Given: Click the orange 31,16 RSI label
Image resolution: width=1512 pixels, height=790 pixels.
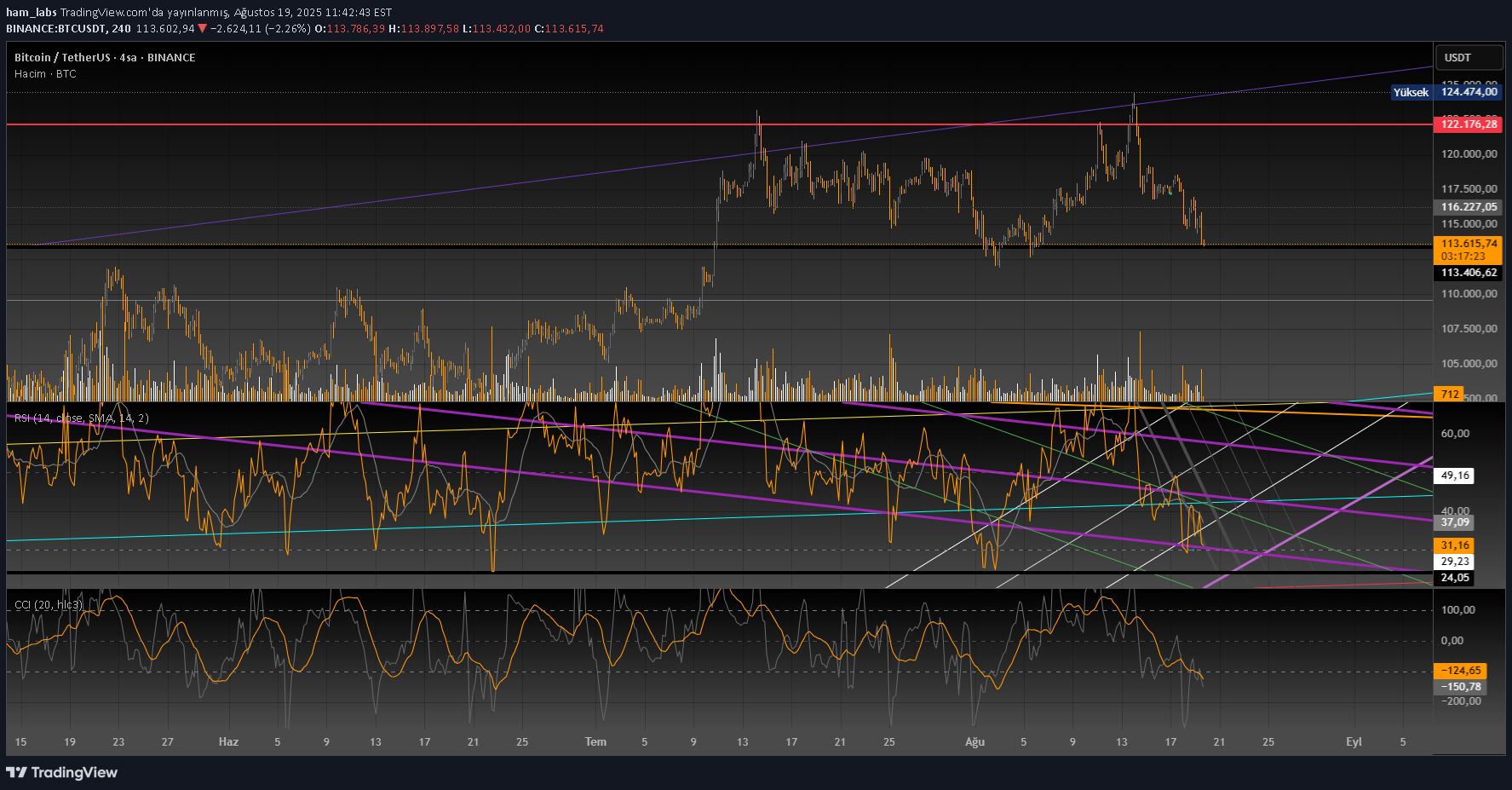Looking at the screenshot, I should [1455, 545].
